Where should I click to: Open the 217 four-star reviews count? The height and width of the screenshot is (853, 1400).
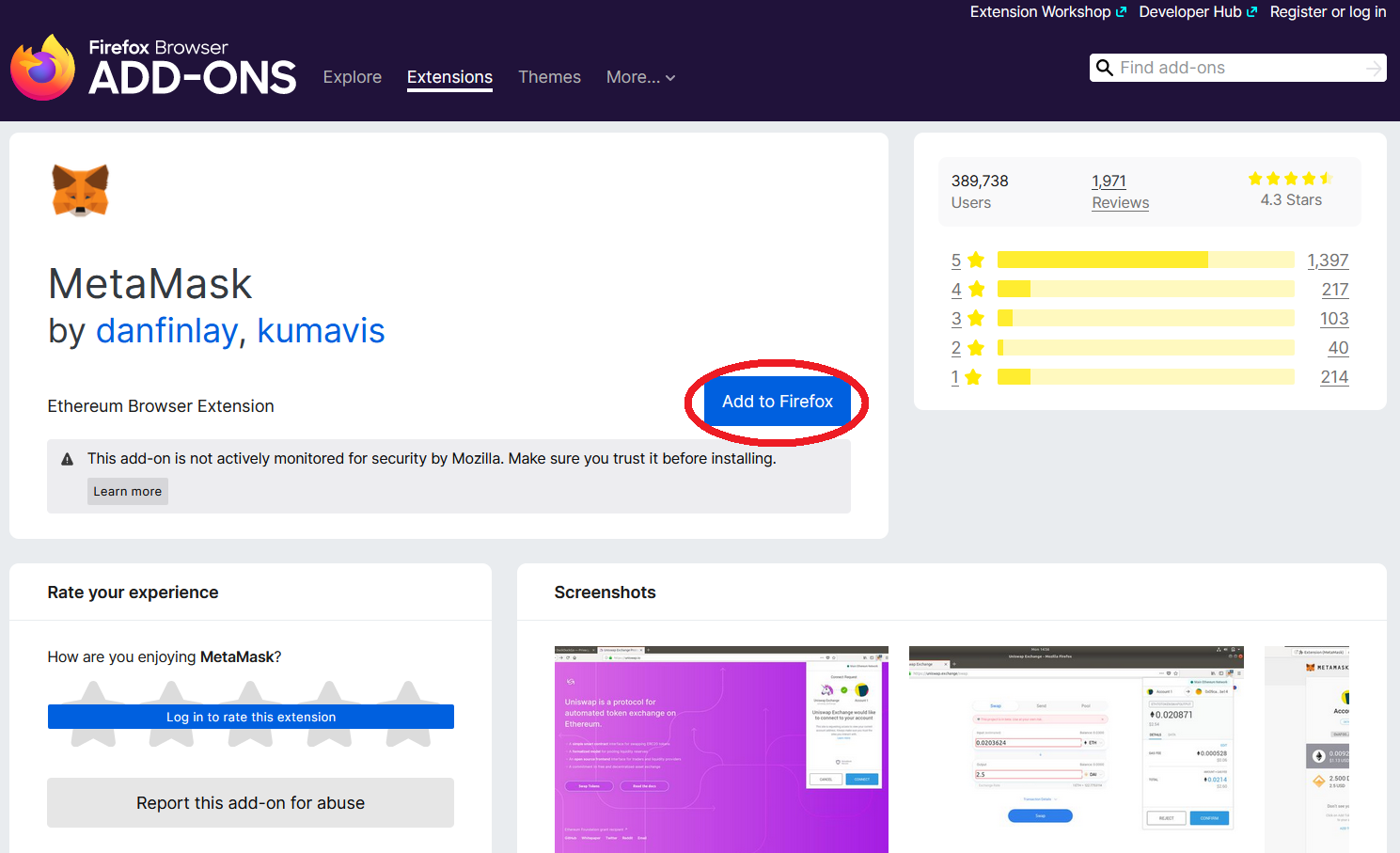click(1335, 290)
